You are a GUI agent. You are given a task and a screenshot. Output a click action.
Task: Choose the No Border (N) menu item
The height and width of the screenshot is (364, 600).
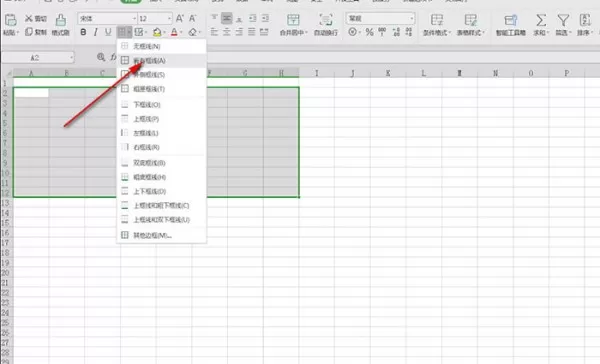pos(161,46)
